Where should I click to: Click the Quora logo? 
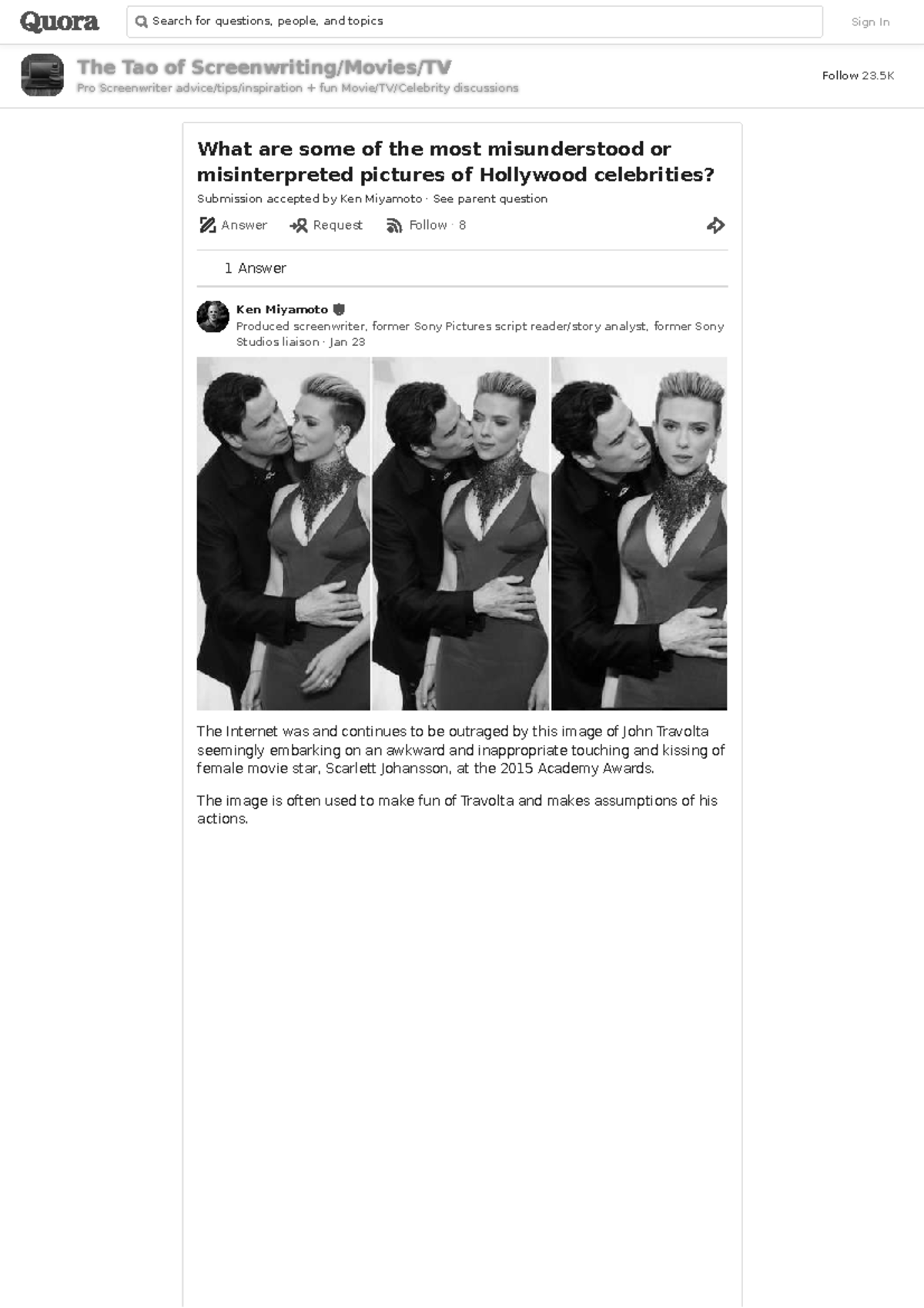click(59, 22)
